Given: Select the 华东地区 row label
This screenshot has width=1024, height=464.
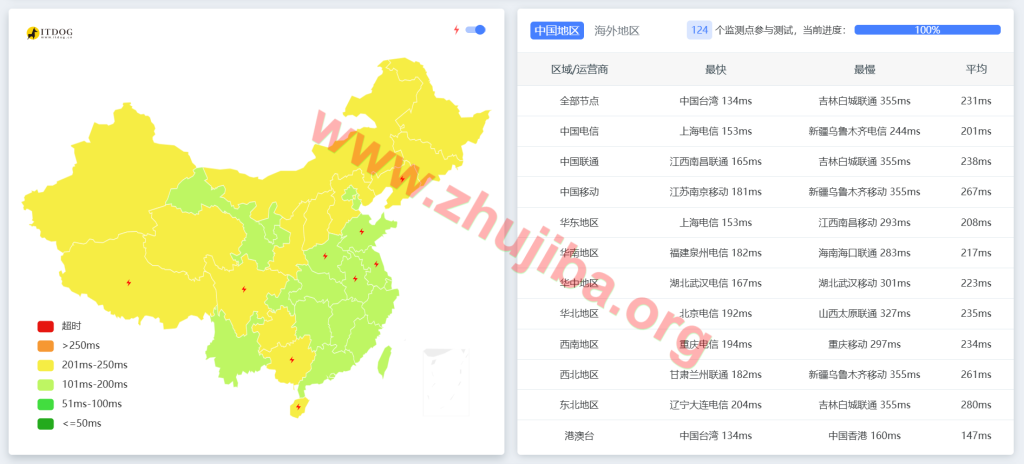Looking at the screenshot, I should tap(579, 223).
